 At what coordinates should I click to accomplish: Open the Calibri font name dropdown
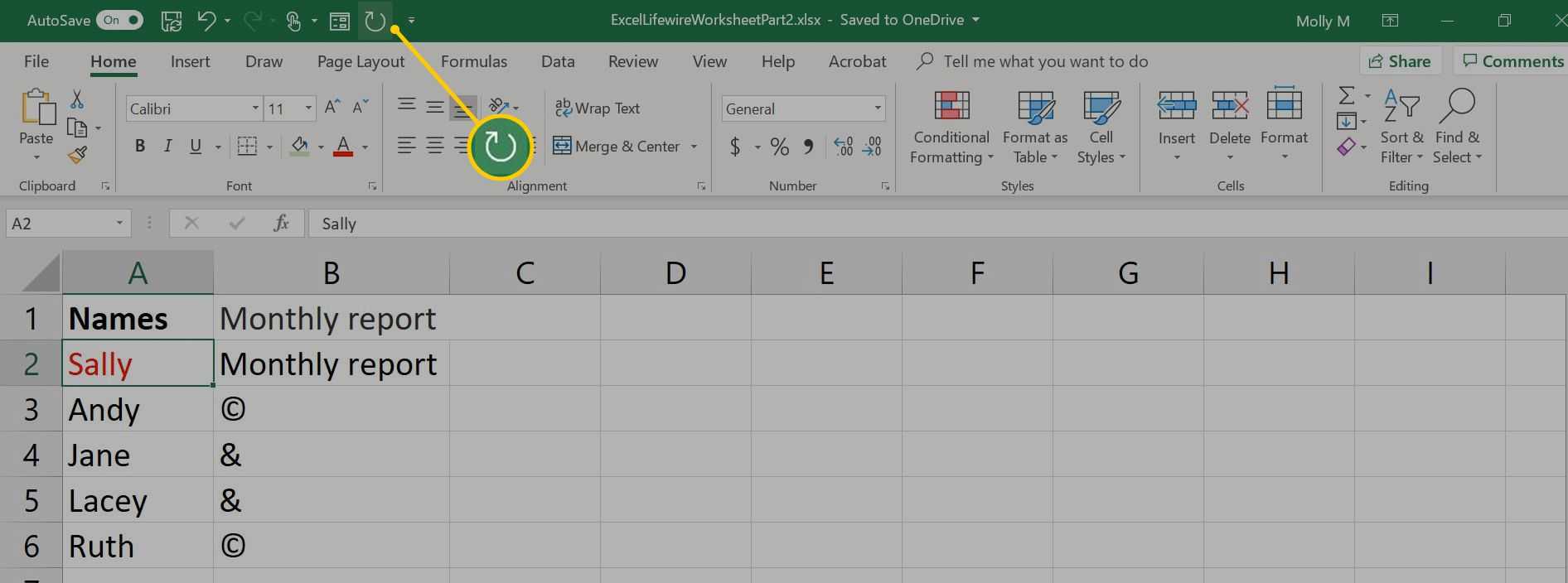point(255,108)
